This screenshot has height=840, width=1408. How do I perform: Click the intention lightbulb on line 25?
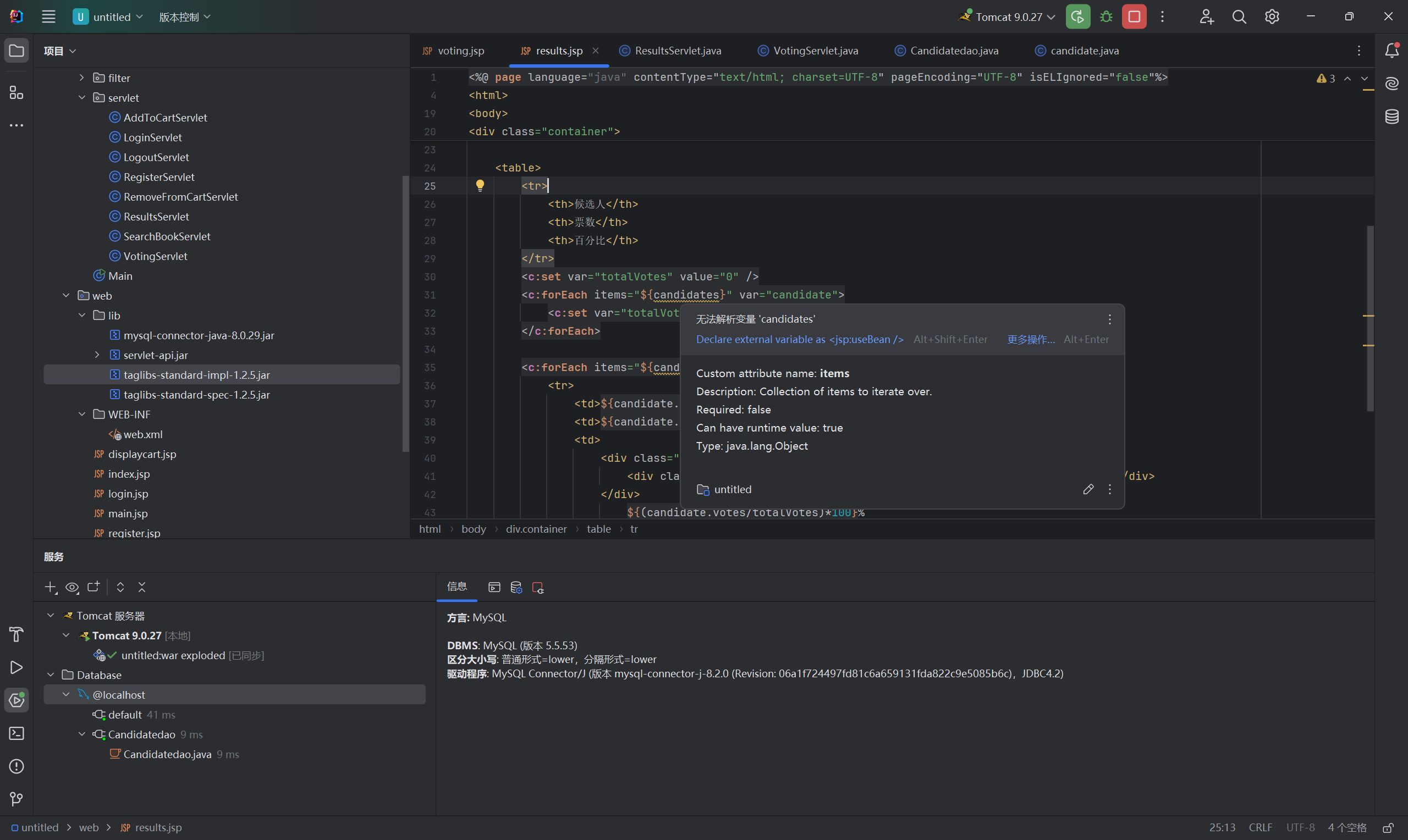click(x=480, y=185)
